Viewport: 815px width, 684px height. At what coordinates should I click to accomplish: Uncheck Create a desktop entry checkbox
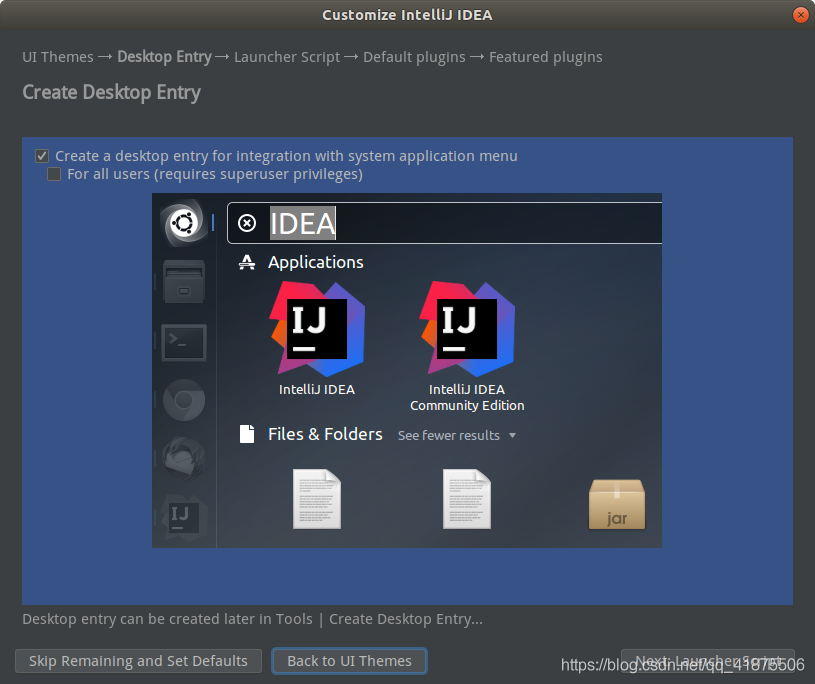[x=42, y=156]
